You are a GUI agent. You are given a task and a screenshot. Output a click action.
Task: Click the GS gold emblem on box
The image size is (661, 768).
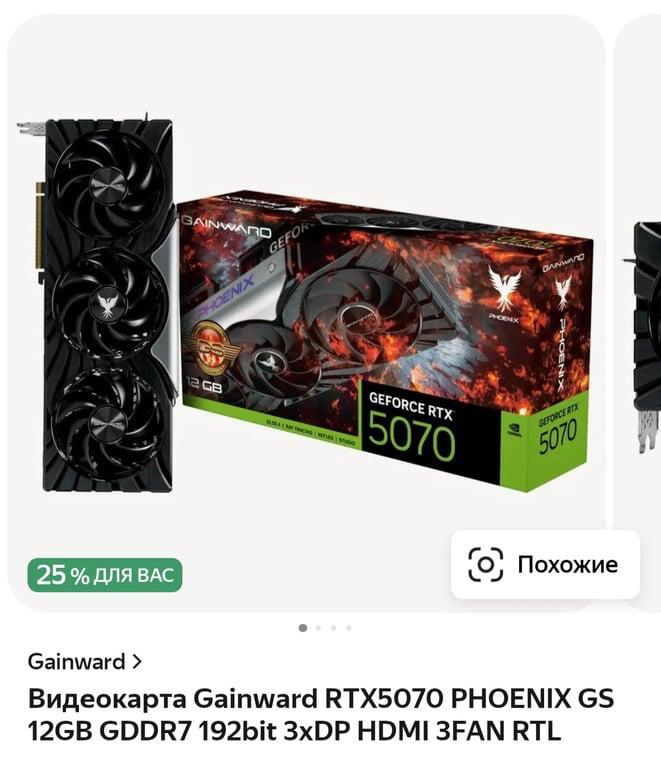212,348
